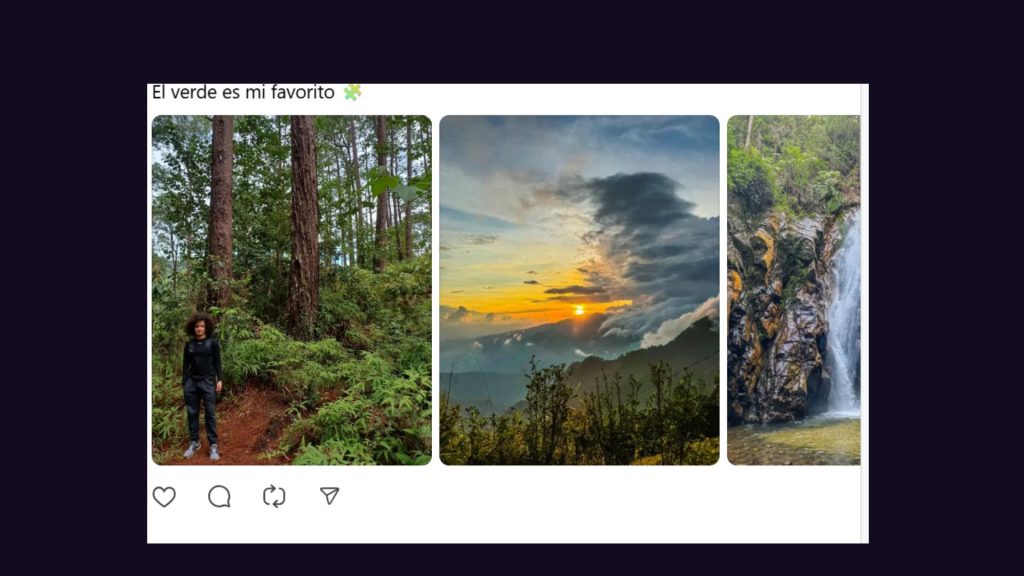The width and height of the screenshot is (1024, 576).
Task: Like the post with the heart icon
Action: [164, 496]
